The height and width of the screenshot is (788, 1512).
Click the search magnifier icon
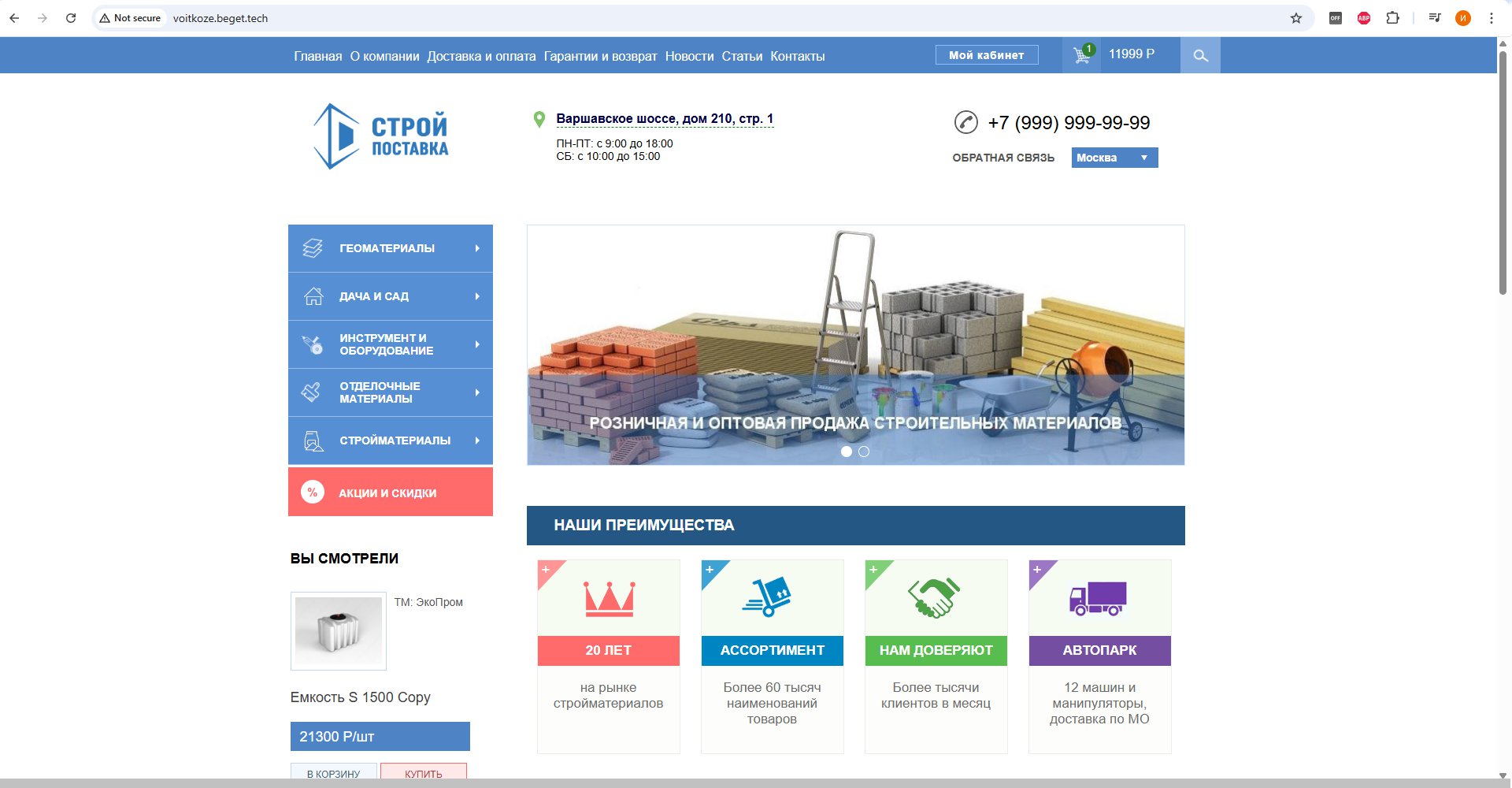pos(1200,55)
